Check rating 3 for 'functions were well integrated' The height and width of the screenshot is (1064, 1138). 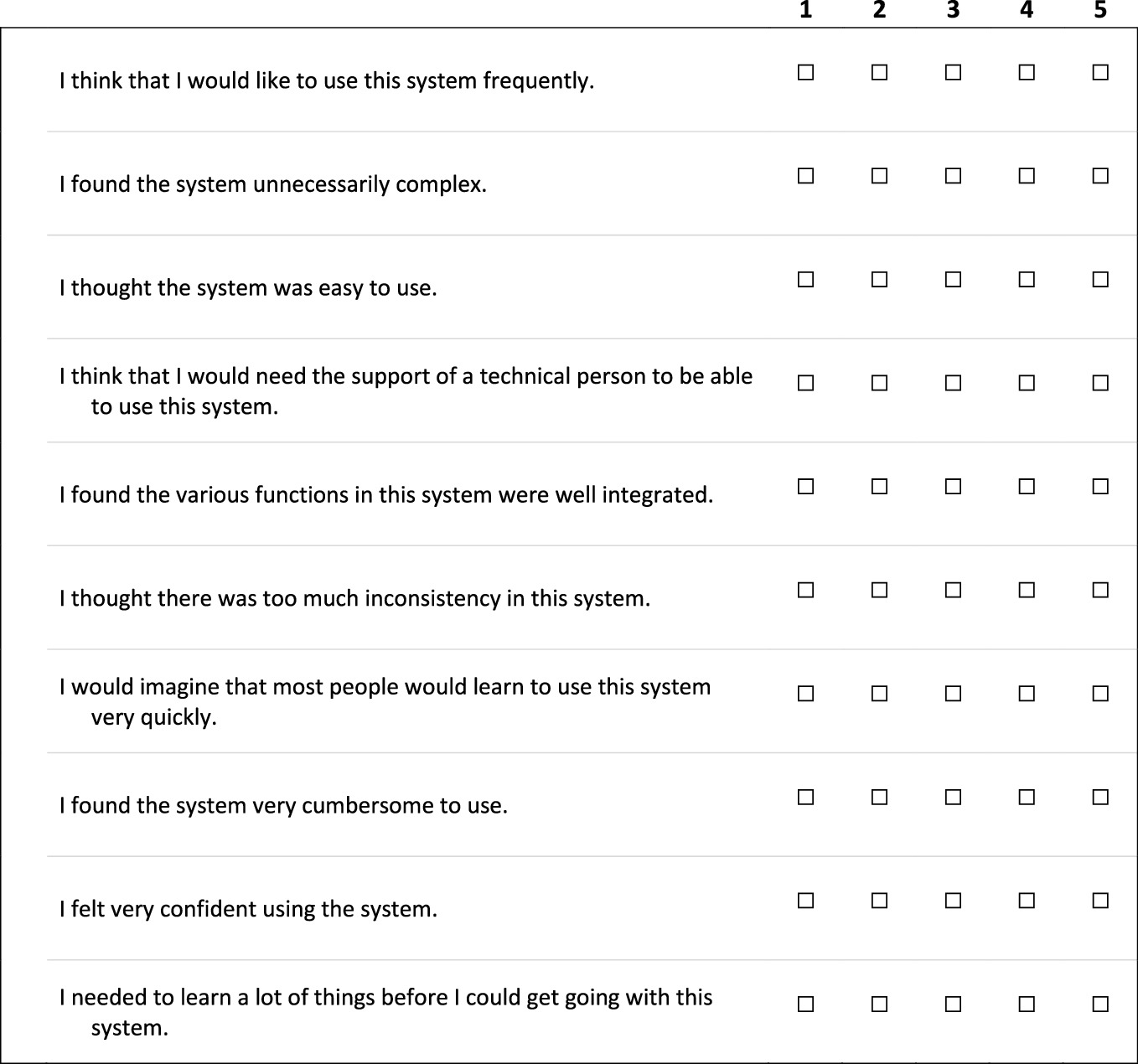tap(953, 487)
